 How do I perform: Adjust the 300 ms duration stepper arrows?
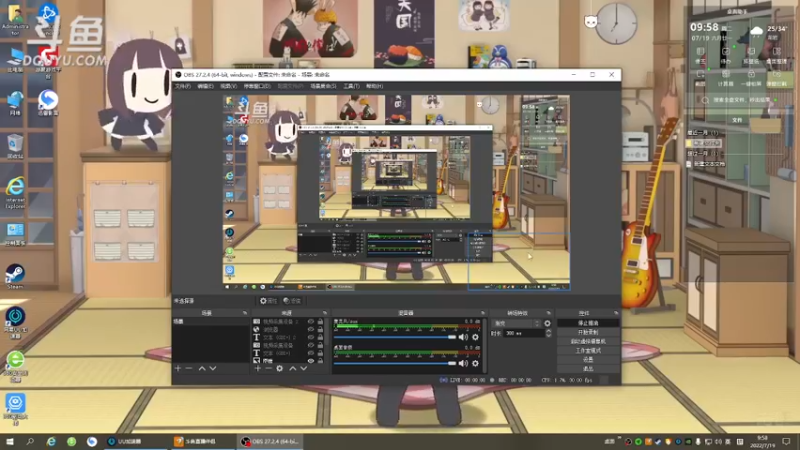point(548,333)
